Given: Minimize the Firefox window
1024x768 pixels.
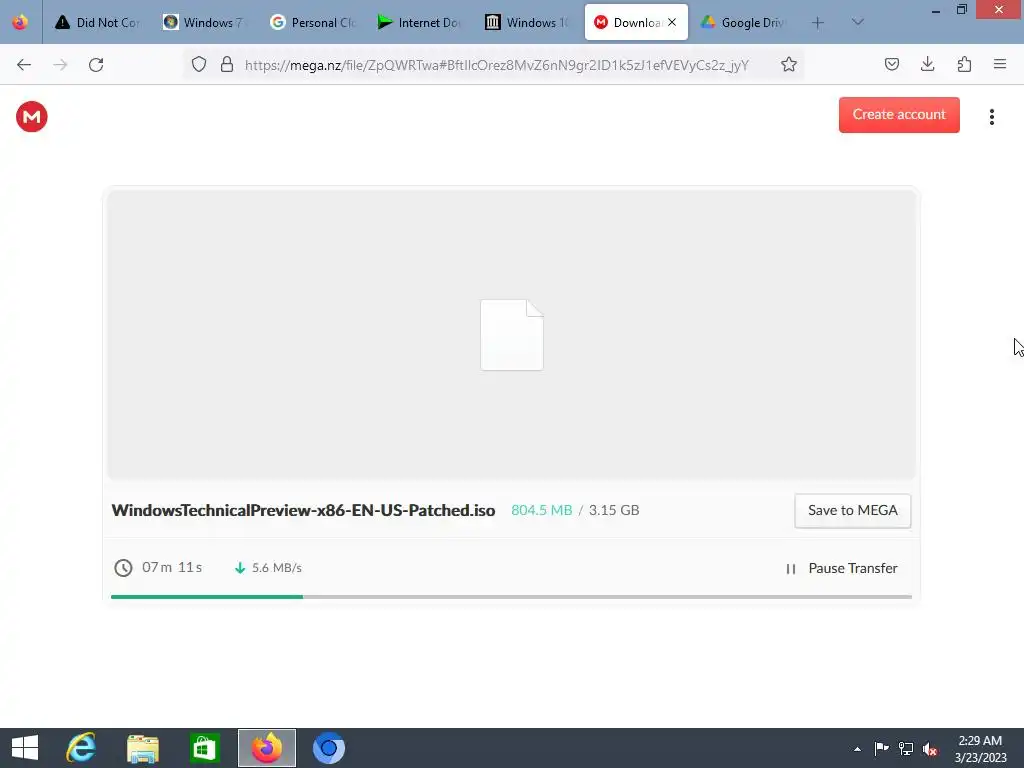Looking at the screenshot, I should click(935, 10).
